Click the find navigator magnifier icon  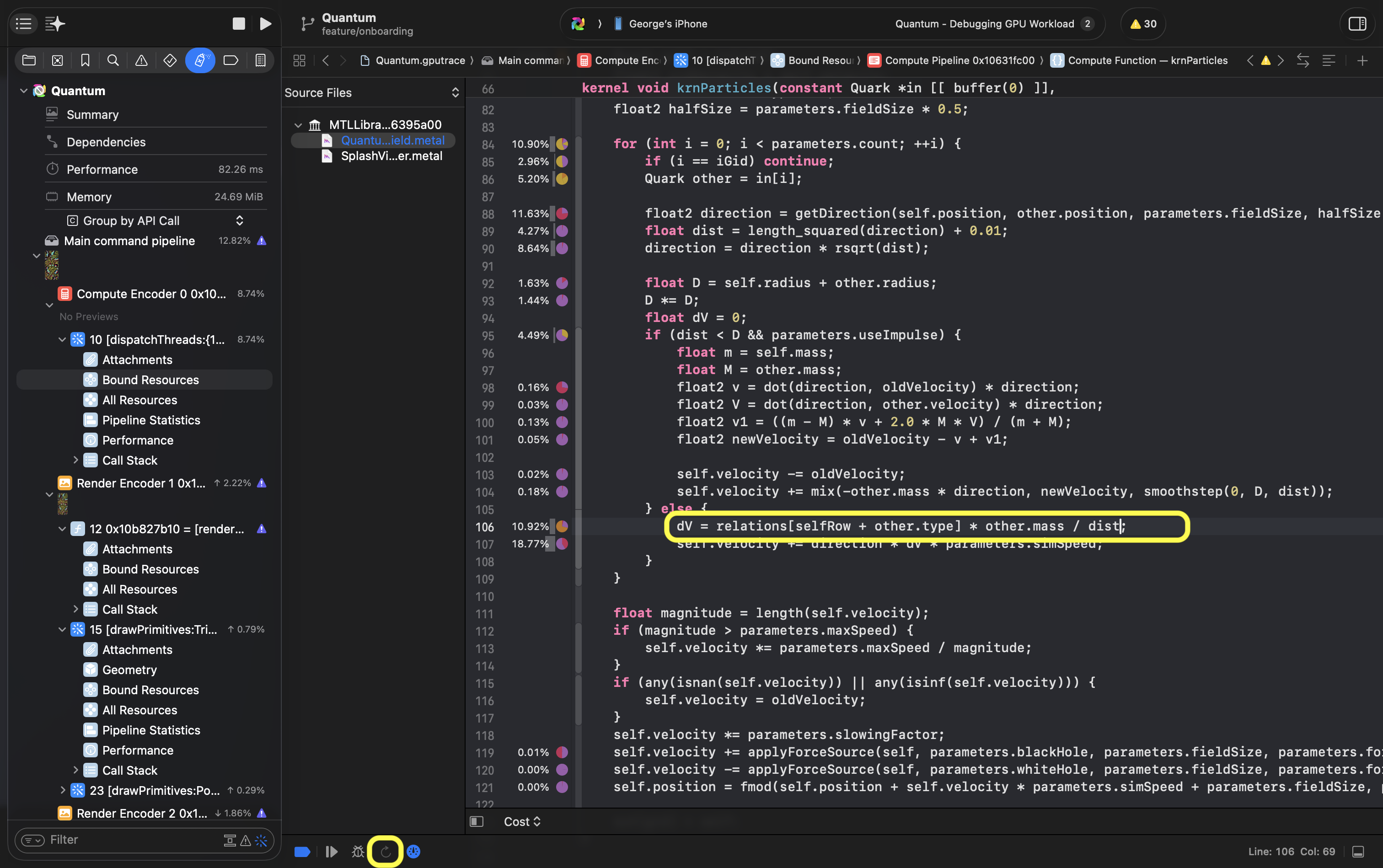point(113,60)
